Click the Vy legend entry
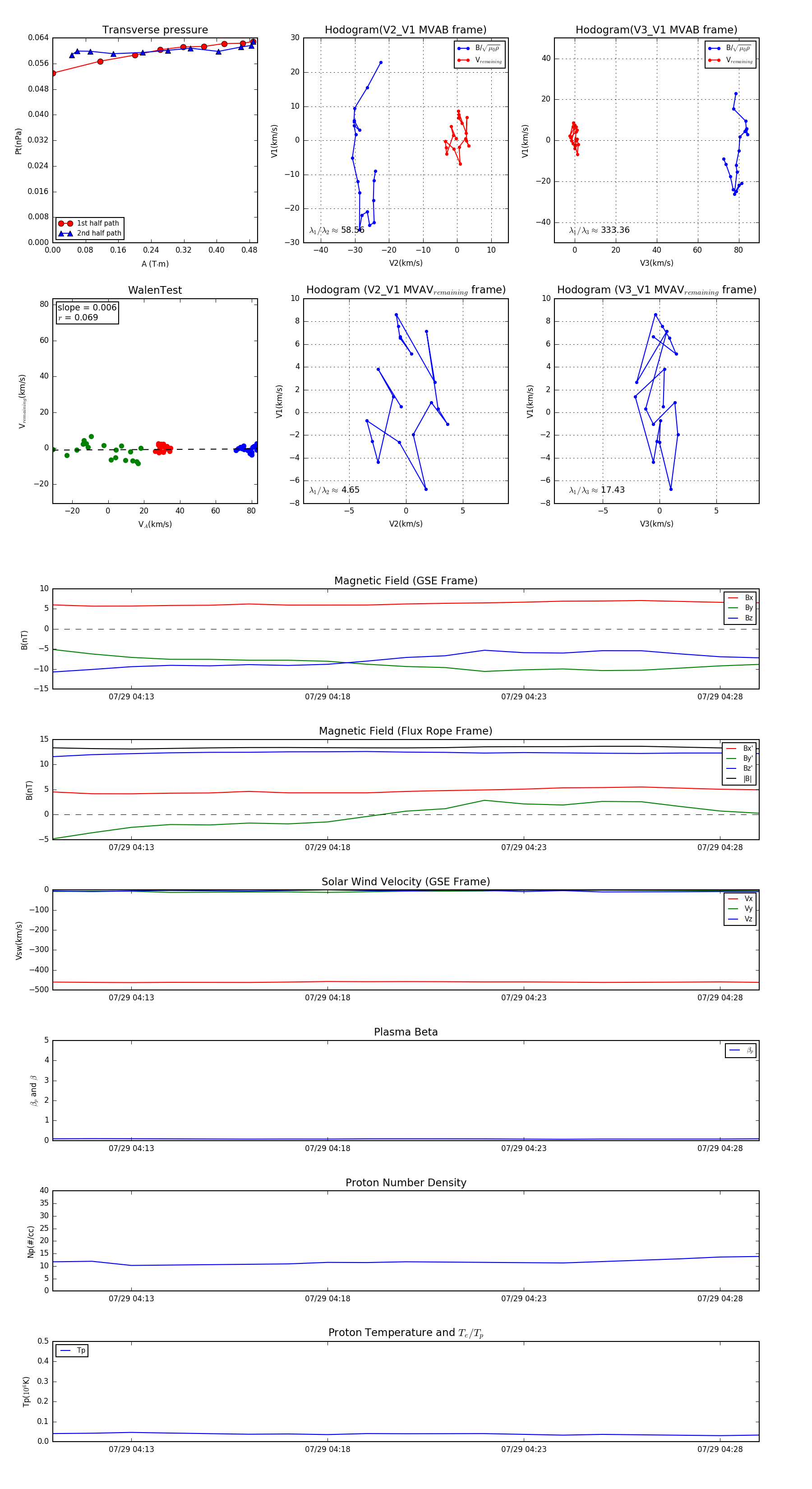The width and height of the screenshot is (812, 1489). pyautogui.click(x=740, y=909)
